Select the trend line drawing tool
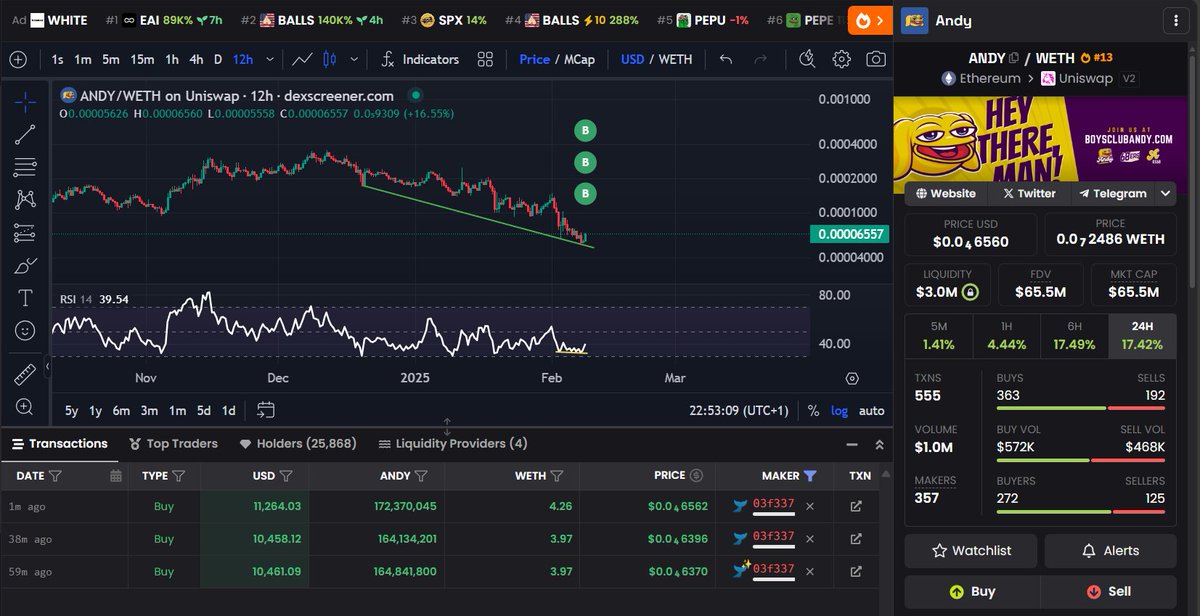The width and height of the screenshot is (1200, 616). pos(24,133)
